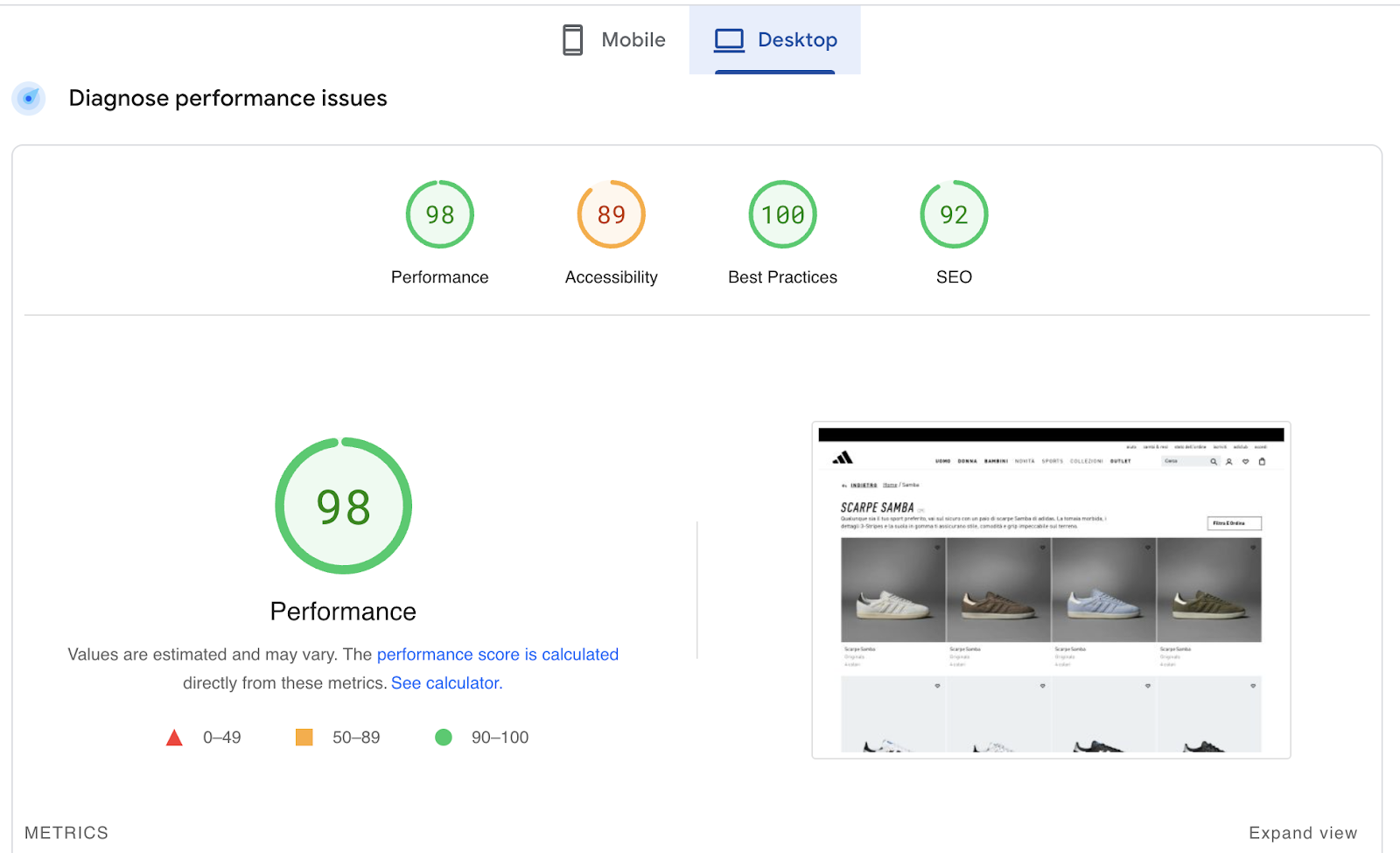Open the 100 Best Practices gauge
The image size is (1400, 853).
point(783,214)
